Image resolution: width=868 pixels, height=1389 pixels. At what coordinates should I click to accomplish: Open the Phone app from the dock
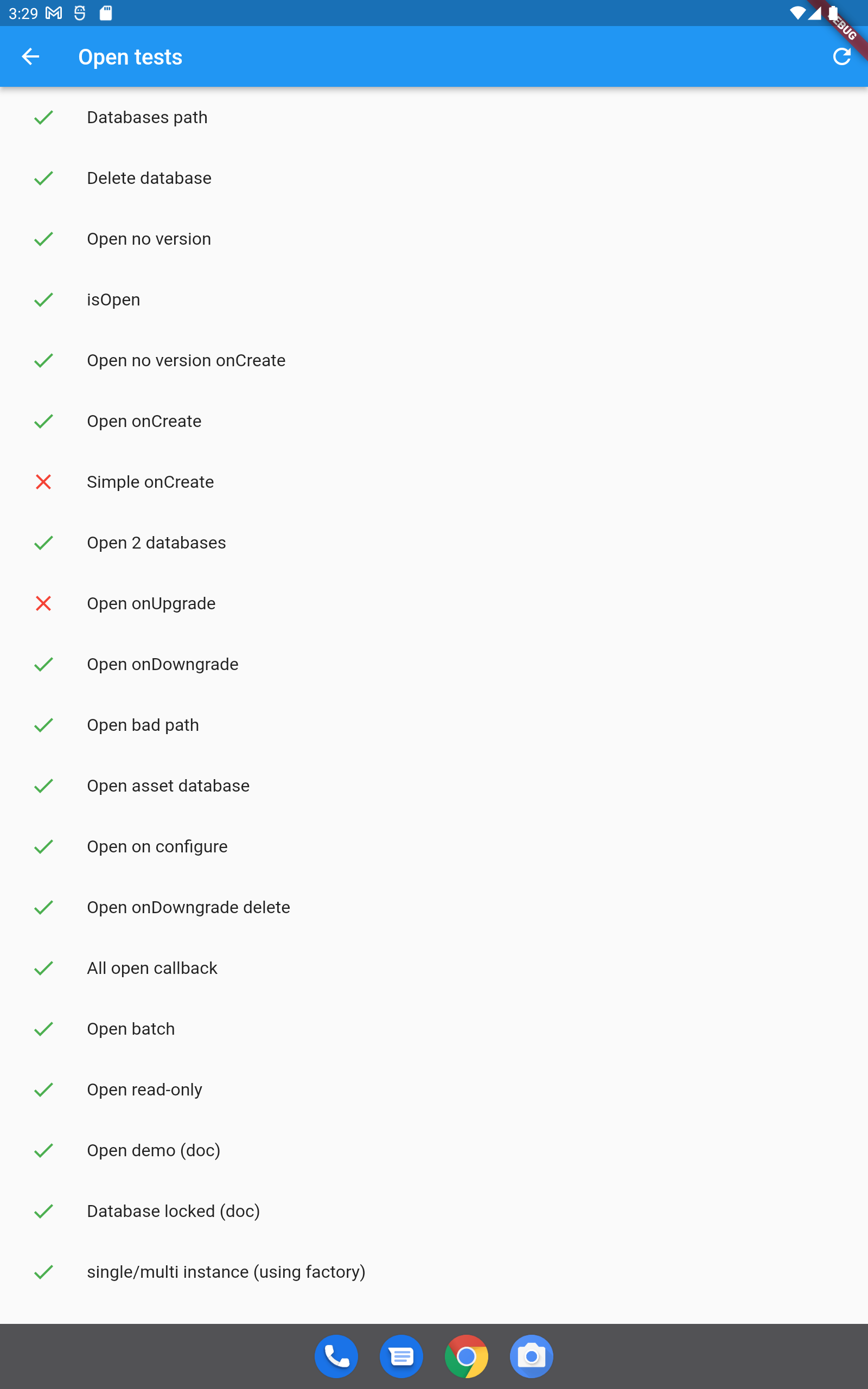tap(336, 1356)
